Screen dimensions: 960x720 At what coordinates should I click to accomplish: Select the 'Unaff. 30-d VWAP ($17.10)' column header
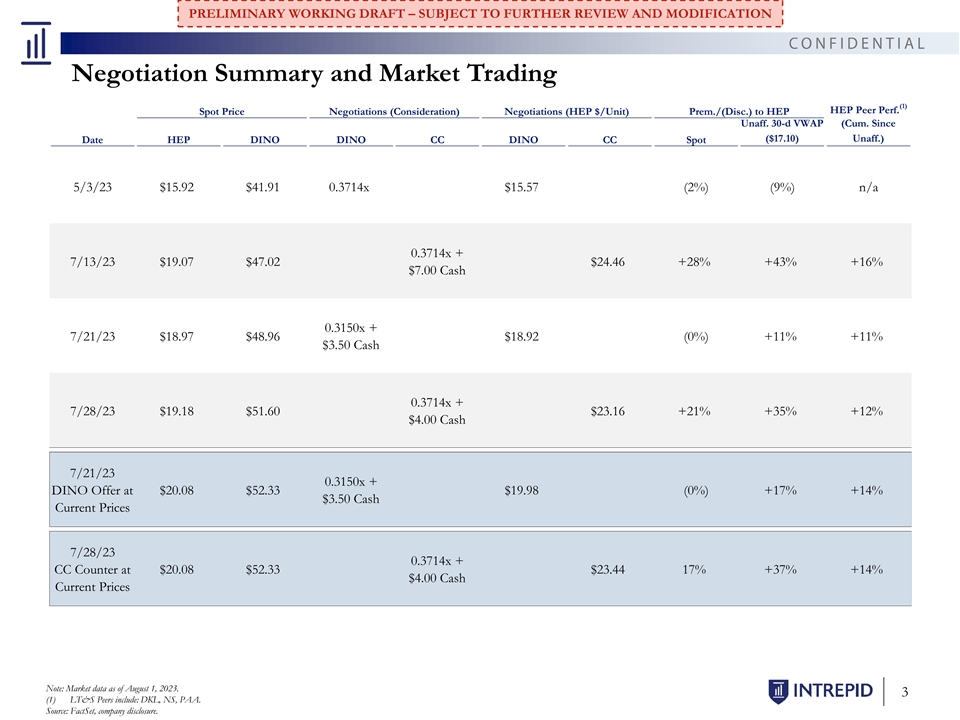(x=782, y=131)
